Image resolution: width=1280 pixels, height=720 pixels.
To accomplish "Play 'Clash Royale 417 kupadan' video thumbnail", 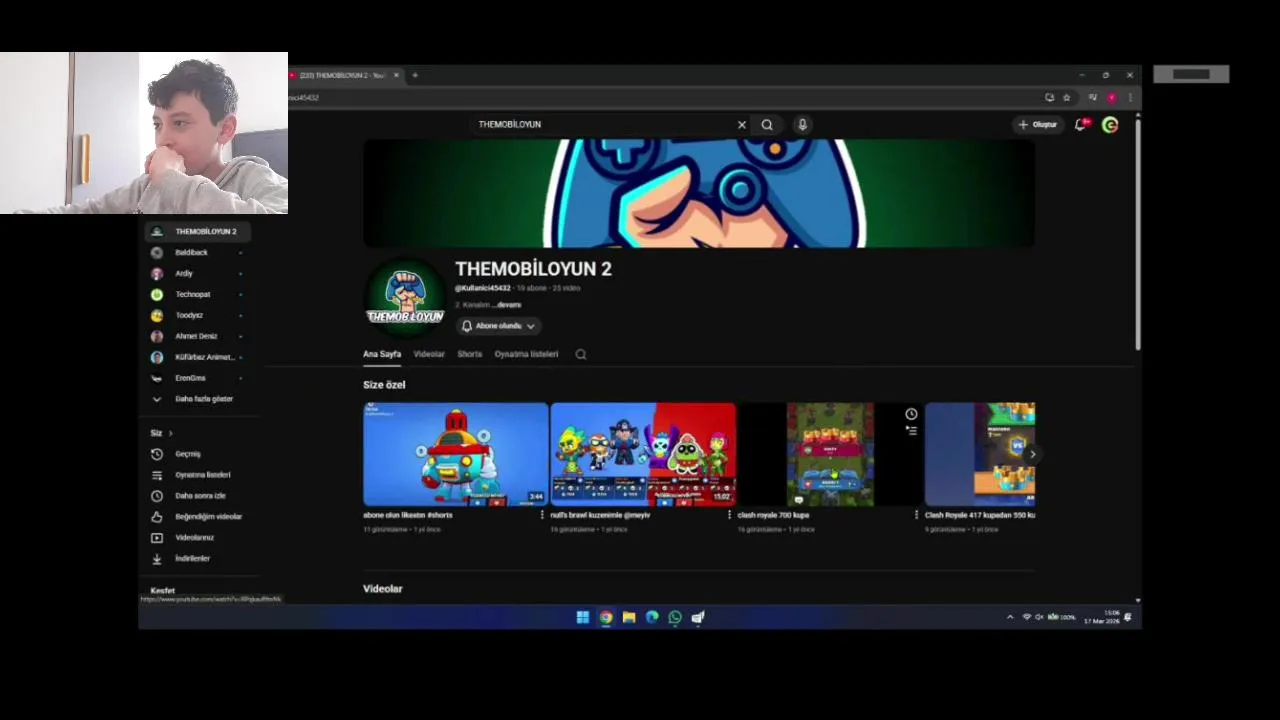I will pos(980,454).
